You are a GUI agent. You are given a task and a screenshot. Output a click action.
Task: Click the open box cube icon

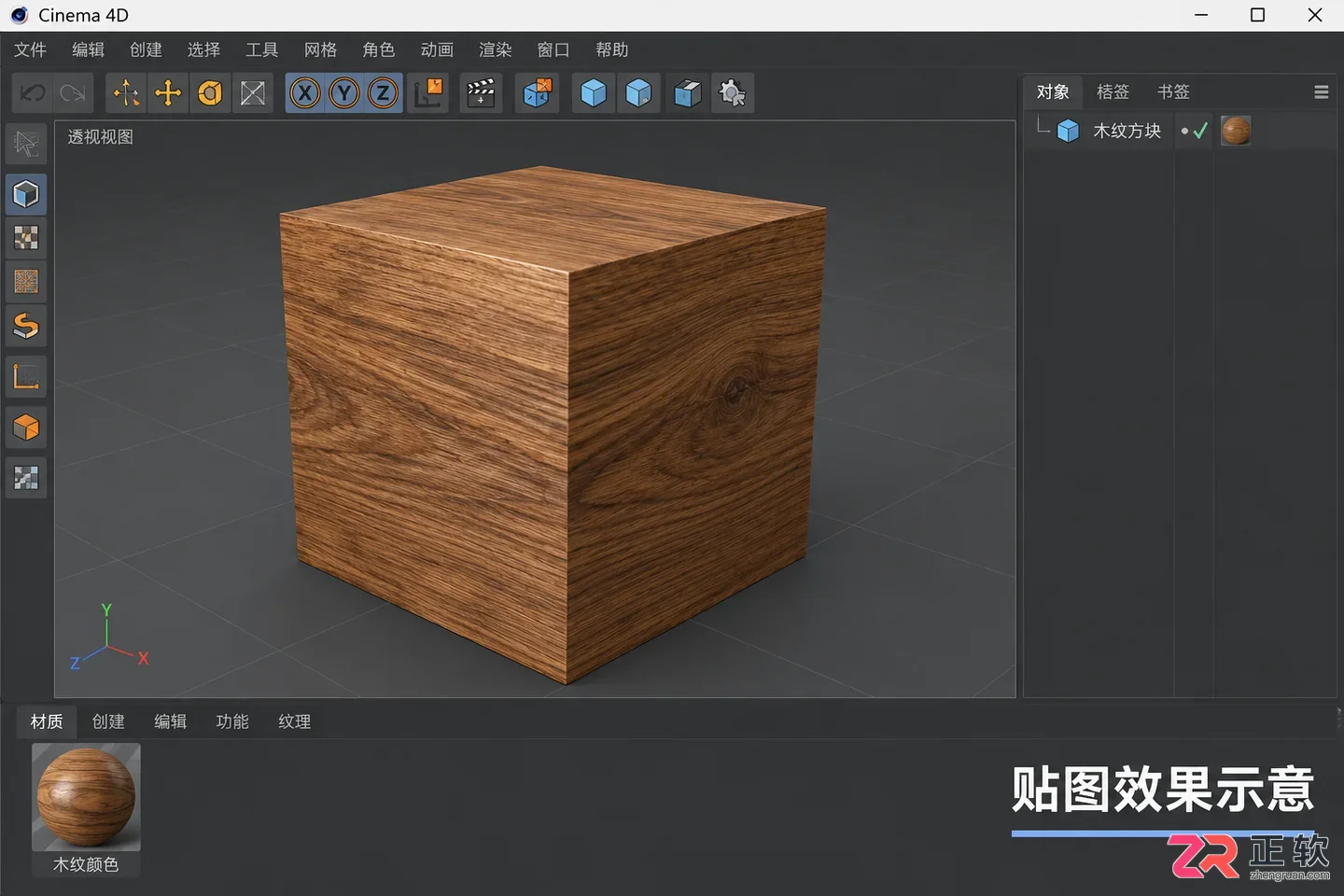[x=687, y=92]
